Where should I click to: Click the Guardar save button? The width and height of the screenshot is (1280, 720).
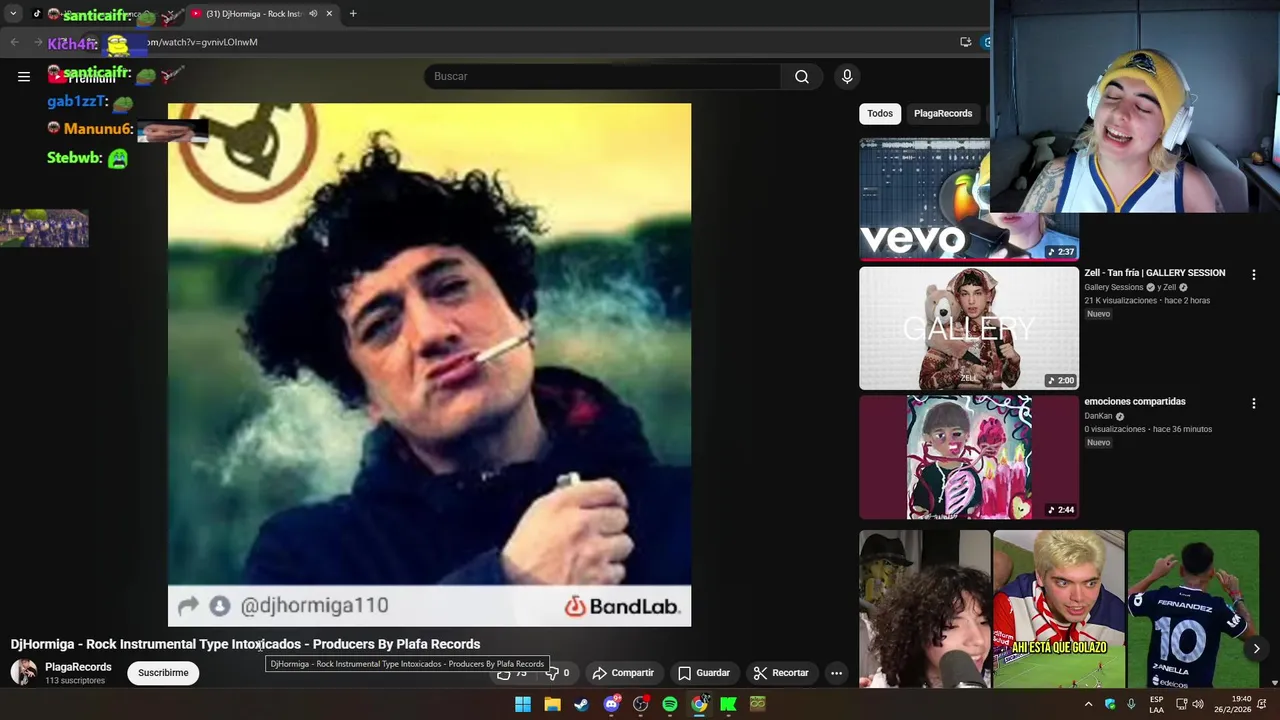704,673
